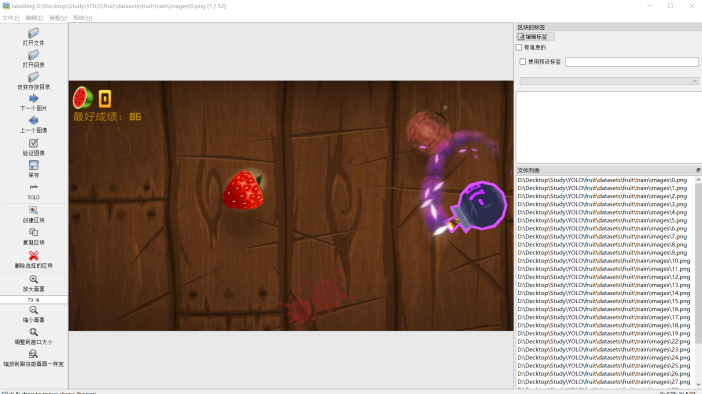Click the Open File (打开文件) folder icon

[x=34, y=33]
